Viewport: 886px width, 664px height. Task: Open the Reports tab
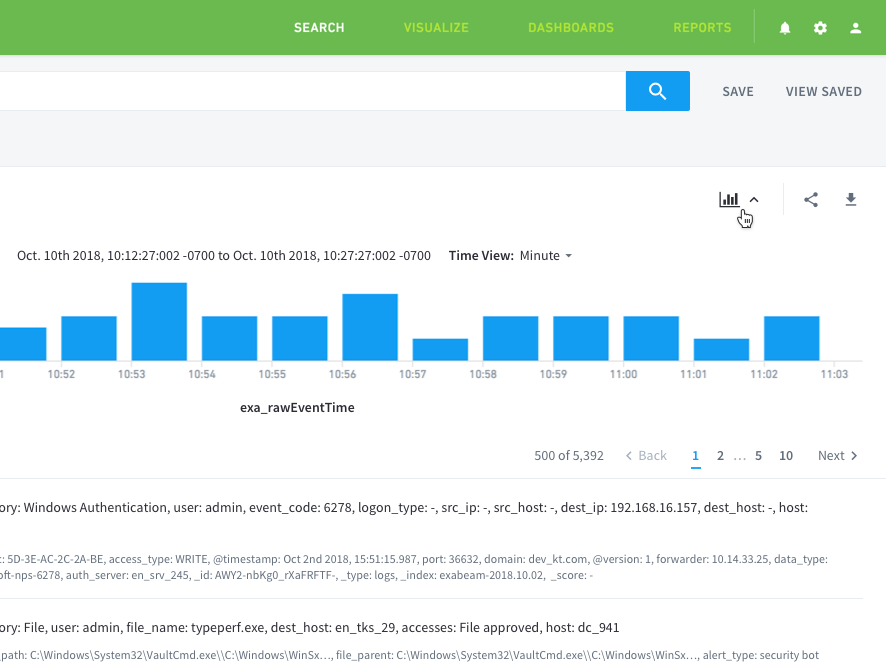tap(702, 28)
